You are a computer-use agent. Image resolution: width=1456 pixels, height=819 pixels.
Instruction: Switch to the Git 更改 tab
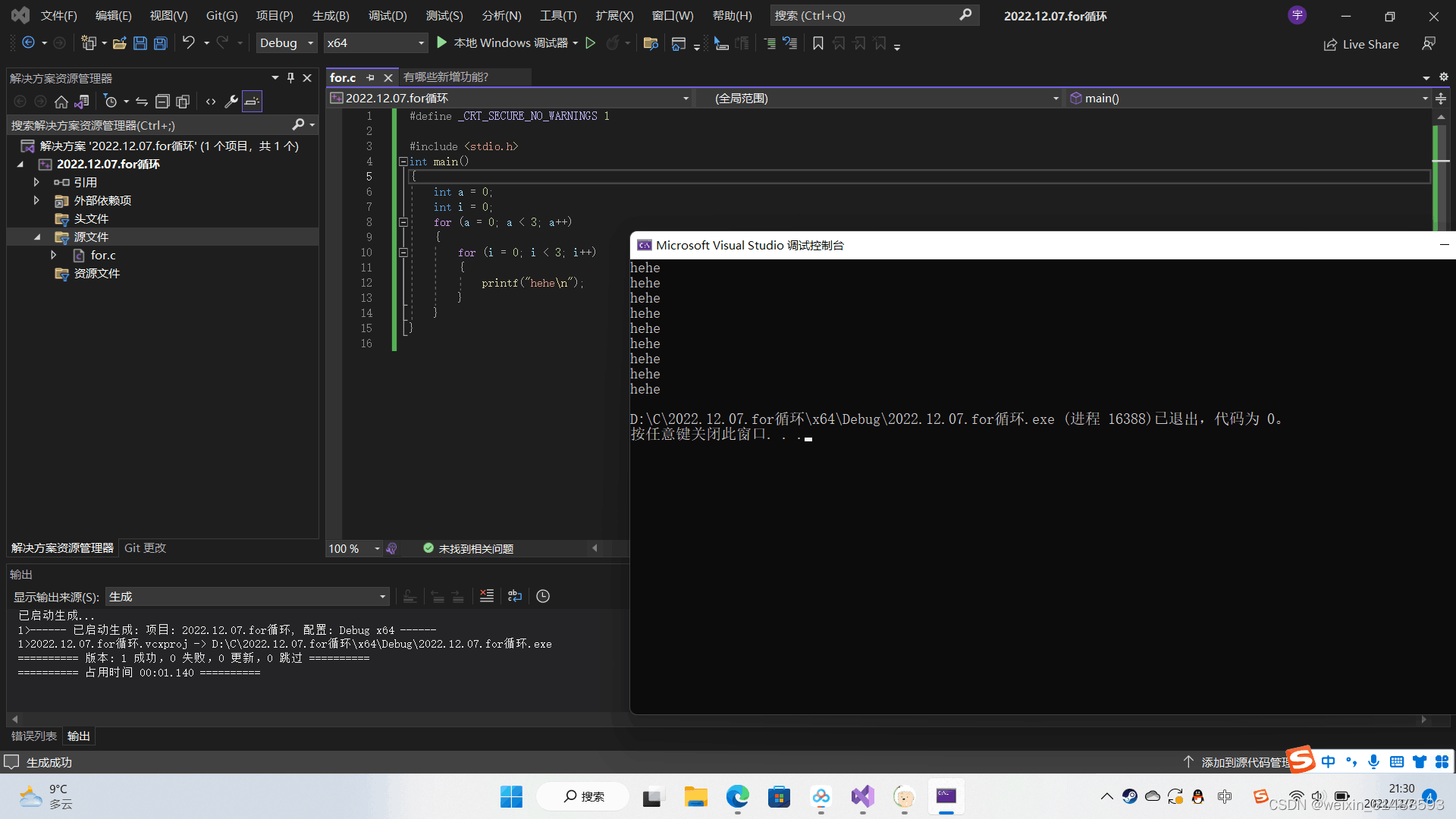pos(145,548)
